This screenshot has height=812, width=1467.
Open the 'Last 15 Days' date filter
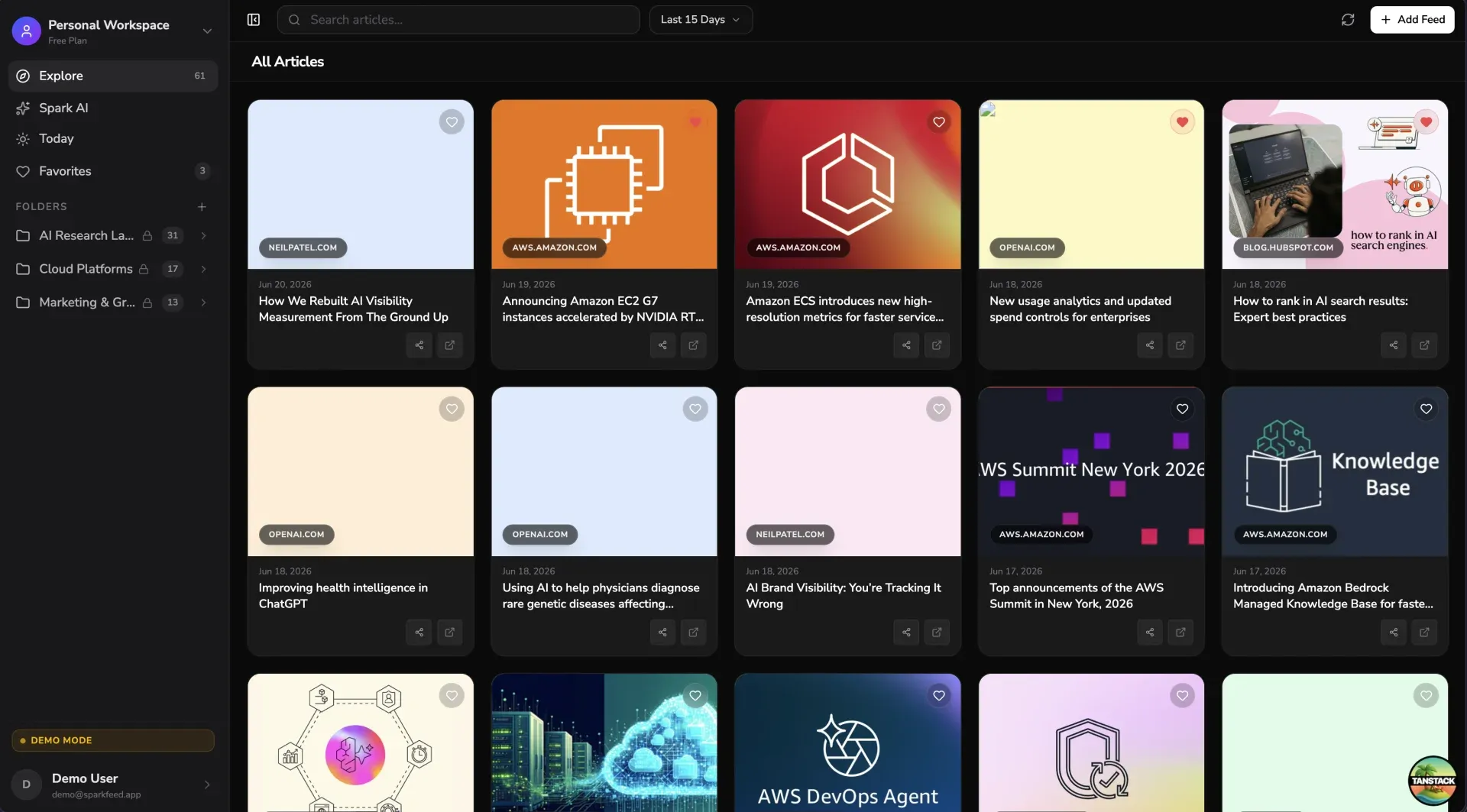pos(701,20)
